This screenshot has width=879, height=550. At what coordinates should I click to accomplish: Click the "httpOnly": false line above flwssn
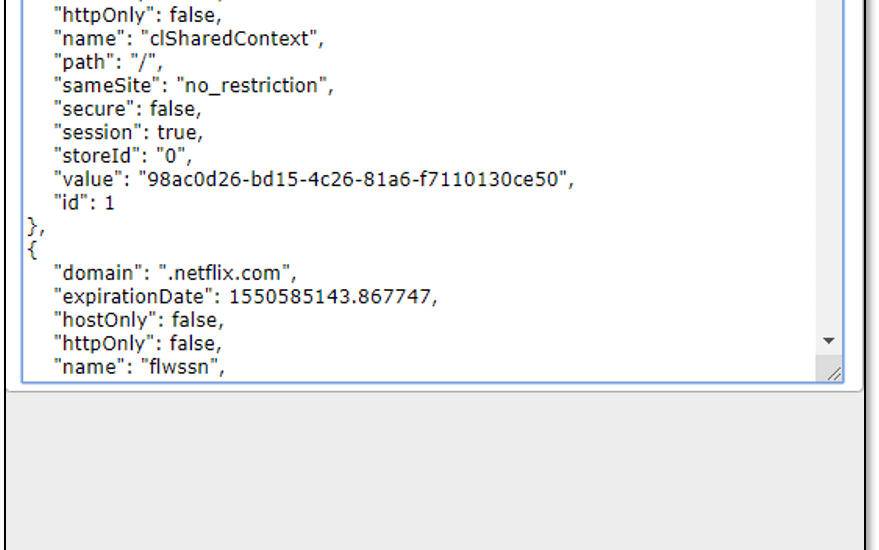pos(137,344)
